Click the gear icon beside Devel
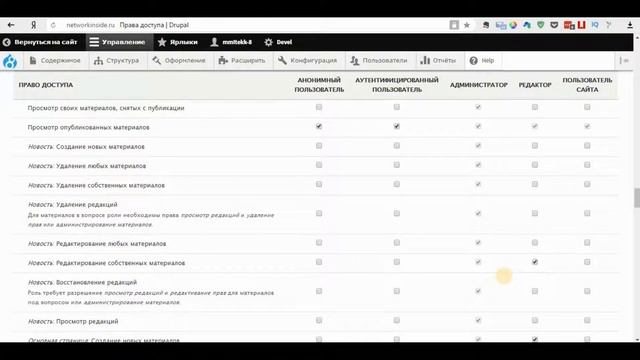Screen dimensions: 640x360 (268, 42)
